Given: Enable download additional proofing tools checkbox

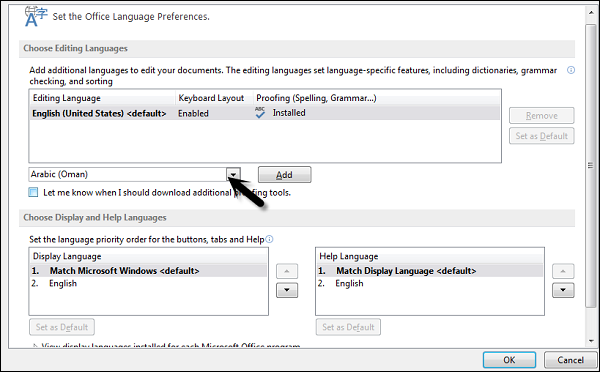Looking at the screenshot, I should (x=33, y=192).
